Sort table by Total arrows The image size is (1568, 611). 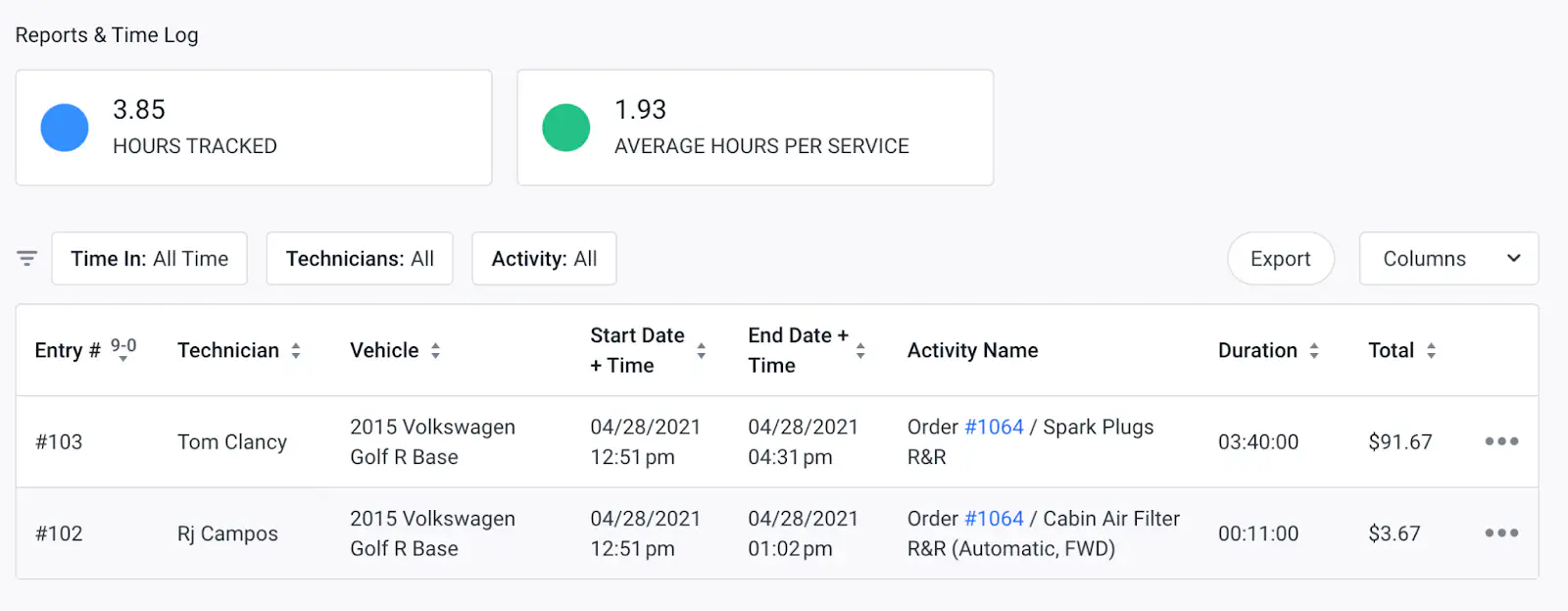[x=1431, y=350]
